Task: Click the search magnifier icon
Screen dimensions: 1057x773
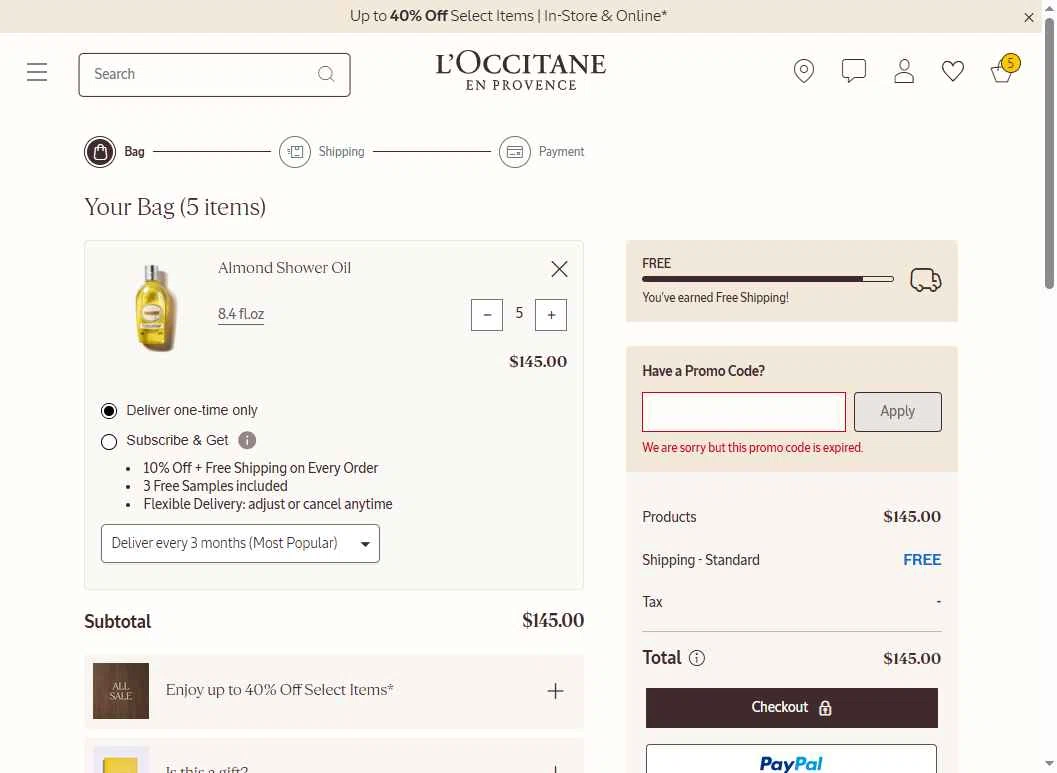Action: 326,74
